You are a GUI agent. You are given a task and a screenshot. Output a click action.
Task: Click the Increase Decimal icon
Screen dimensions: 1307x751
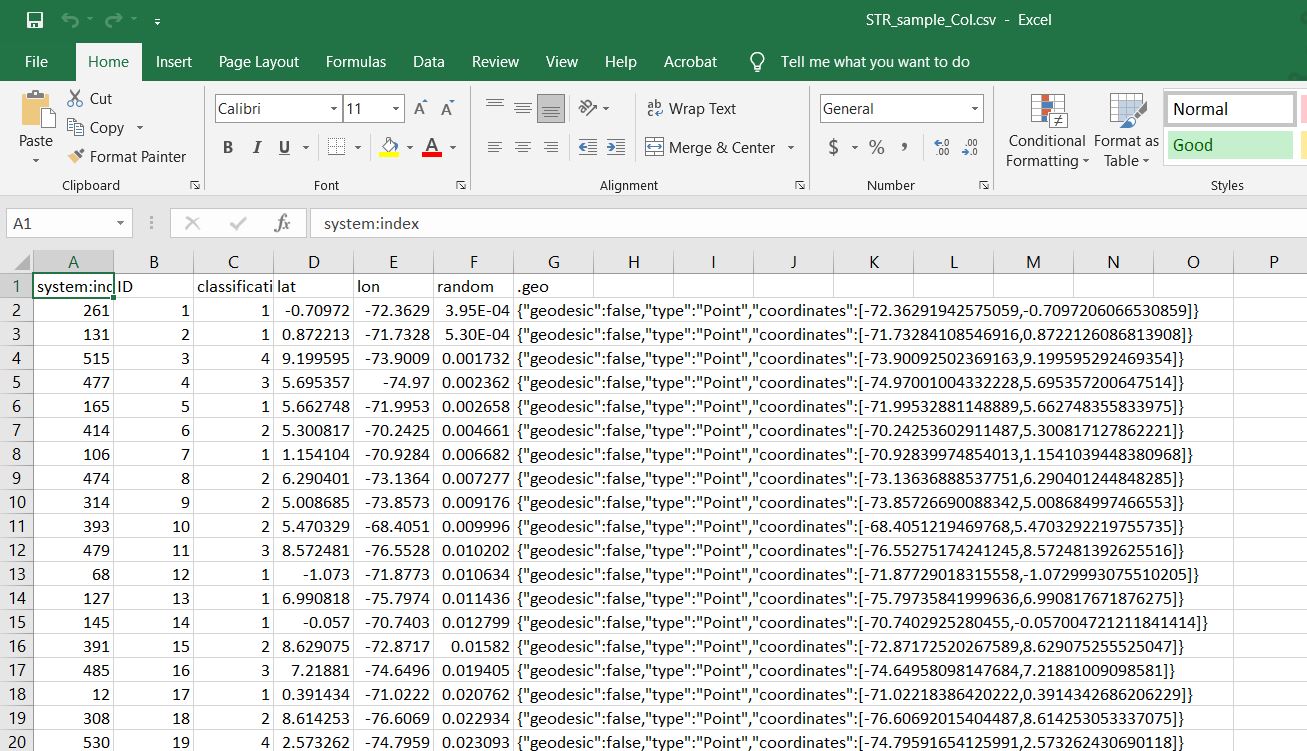point(941,147)
